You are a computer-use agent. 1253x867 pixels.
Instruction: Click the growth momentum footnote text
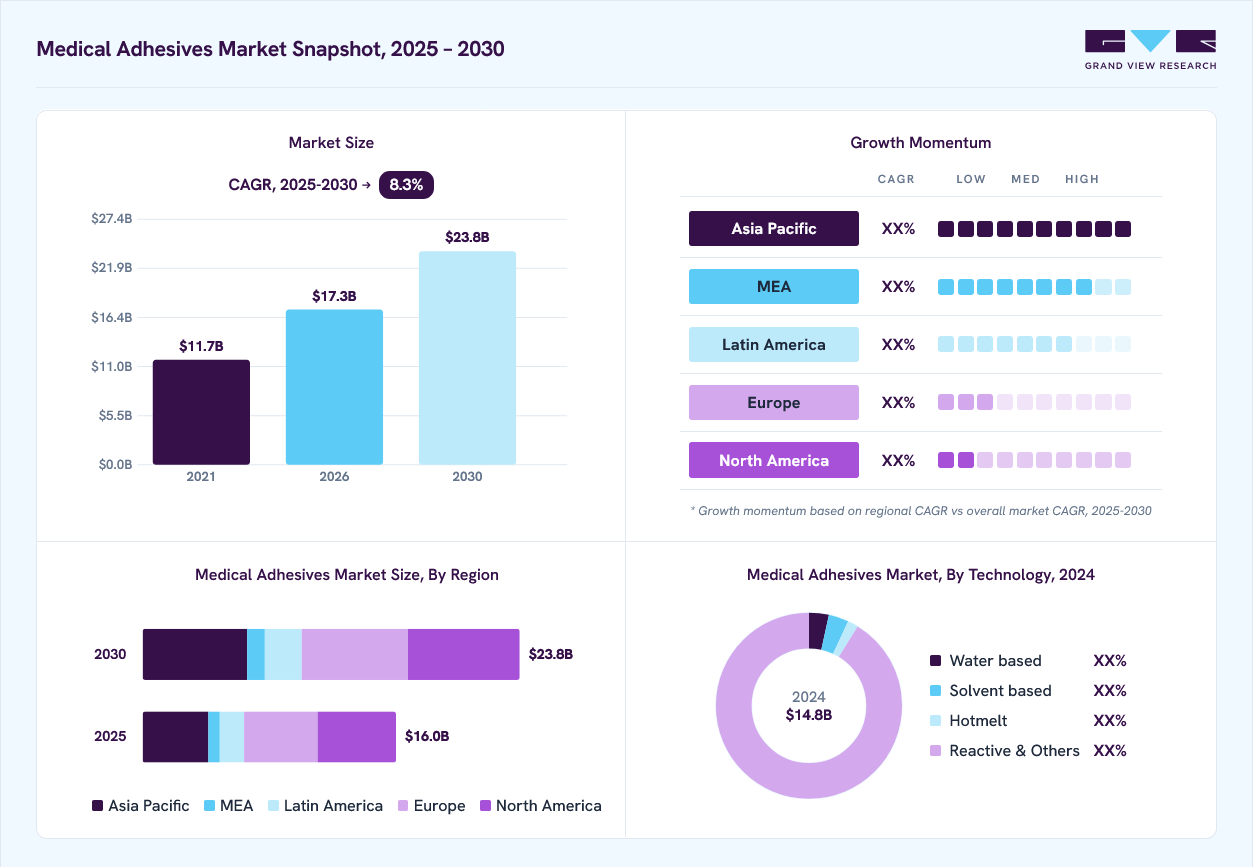921,511
